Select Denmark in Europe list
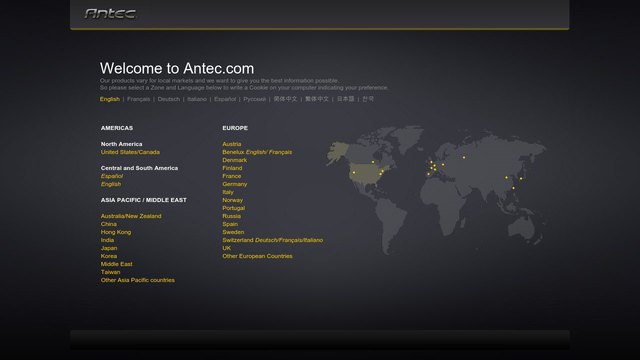Image resolution: width=640 pixels, height=360 pixels. (x=234, y=160)
